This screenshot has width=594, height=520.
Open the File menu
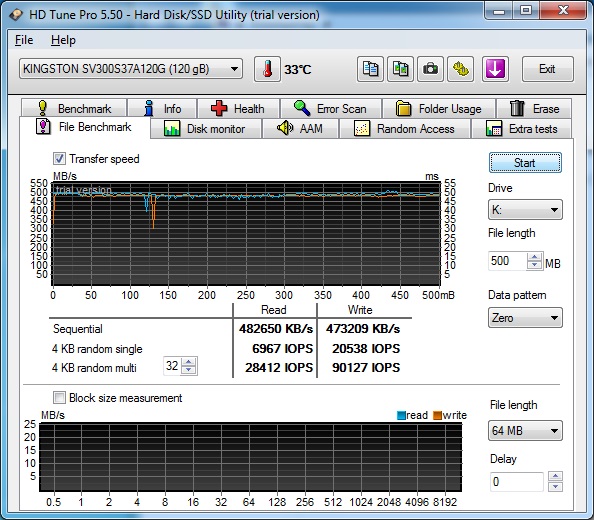pos(24,40)
